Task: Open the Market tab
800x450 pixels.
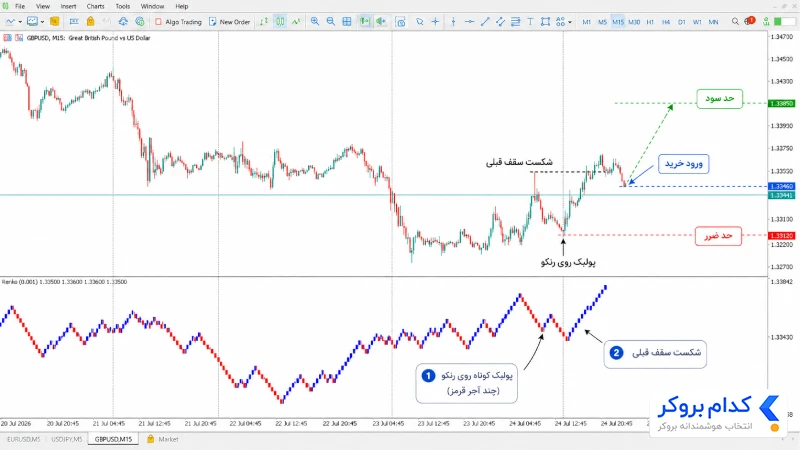Action: (163, 439)
